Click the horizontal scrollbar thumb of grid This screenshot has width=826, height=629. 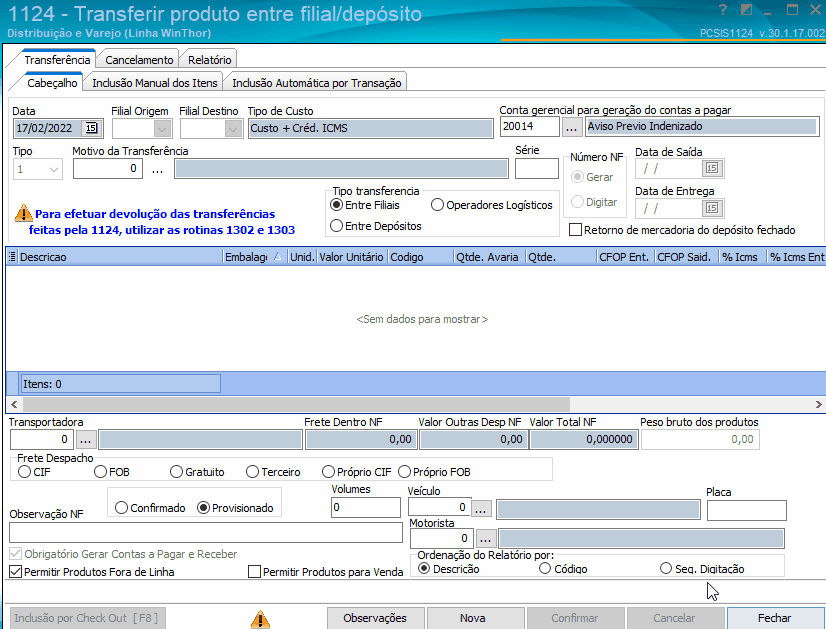coord(296,405)
